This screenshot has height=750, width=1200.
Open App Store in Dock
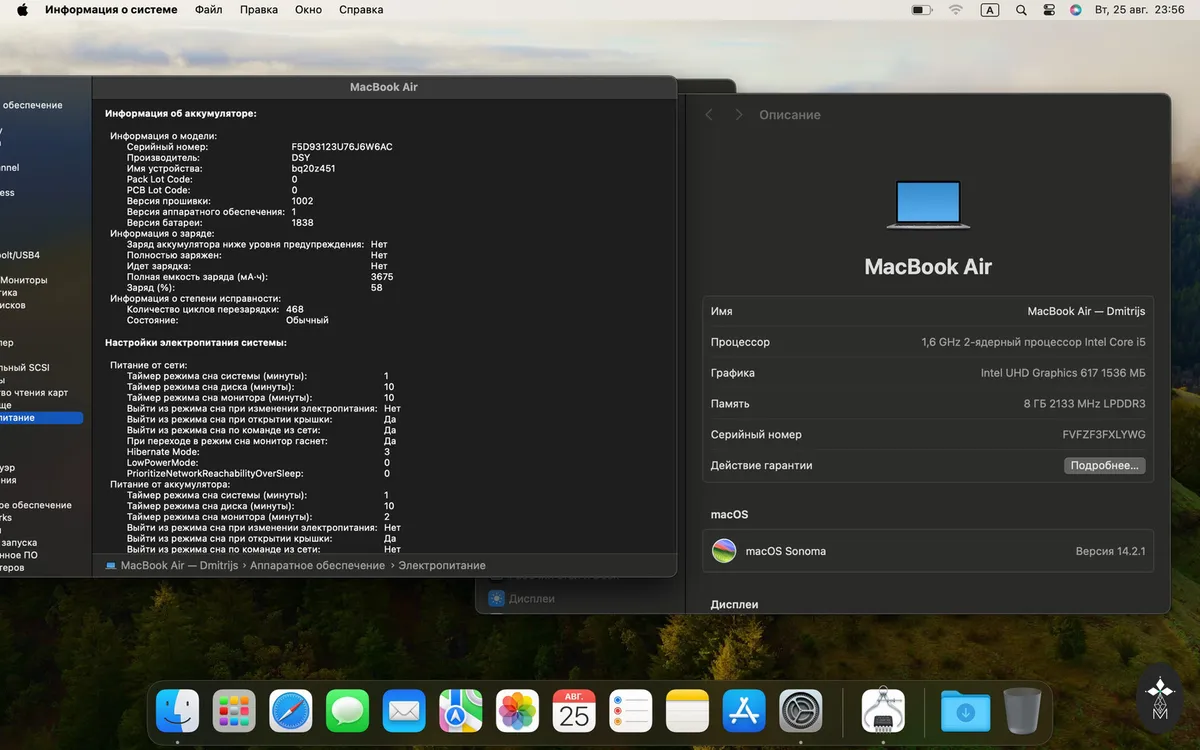point(744,711)
